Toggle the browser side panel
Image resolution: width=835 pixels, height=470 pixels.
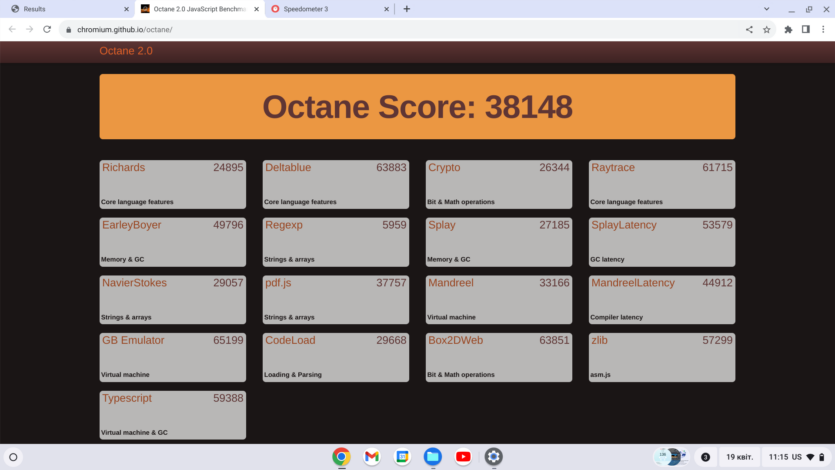(x=806, y=29)
